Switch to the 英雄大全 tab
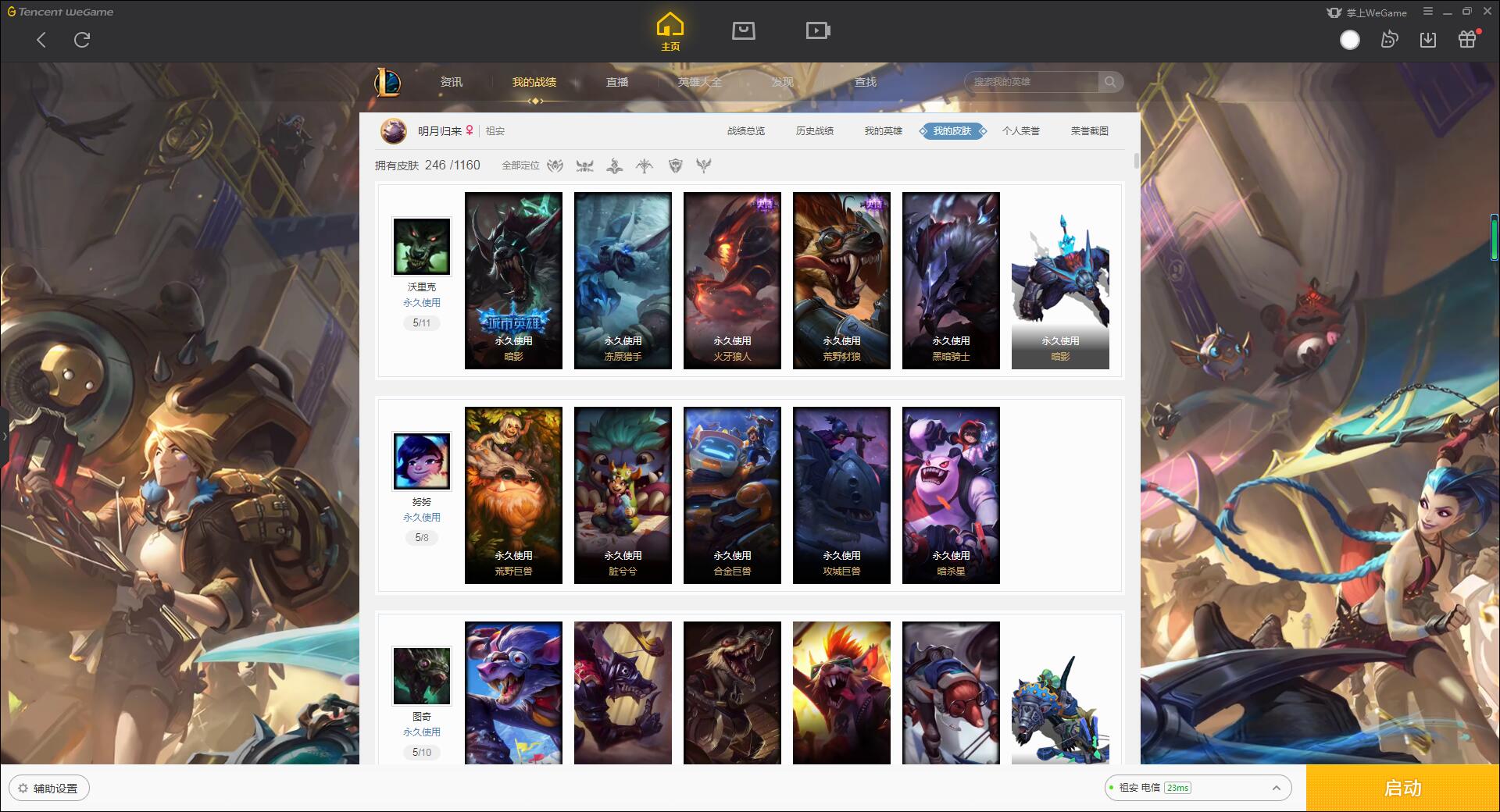The height and width of the screenshot is (812, 1500). [700, 82]
